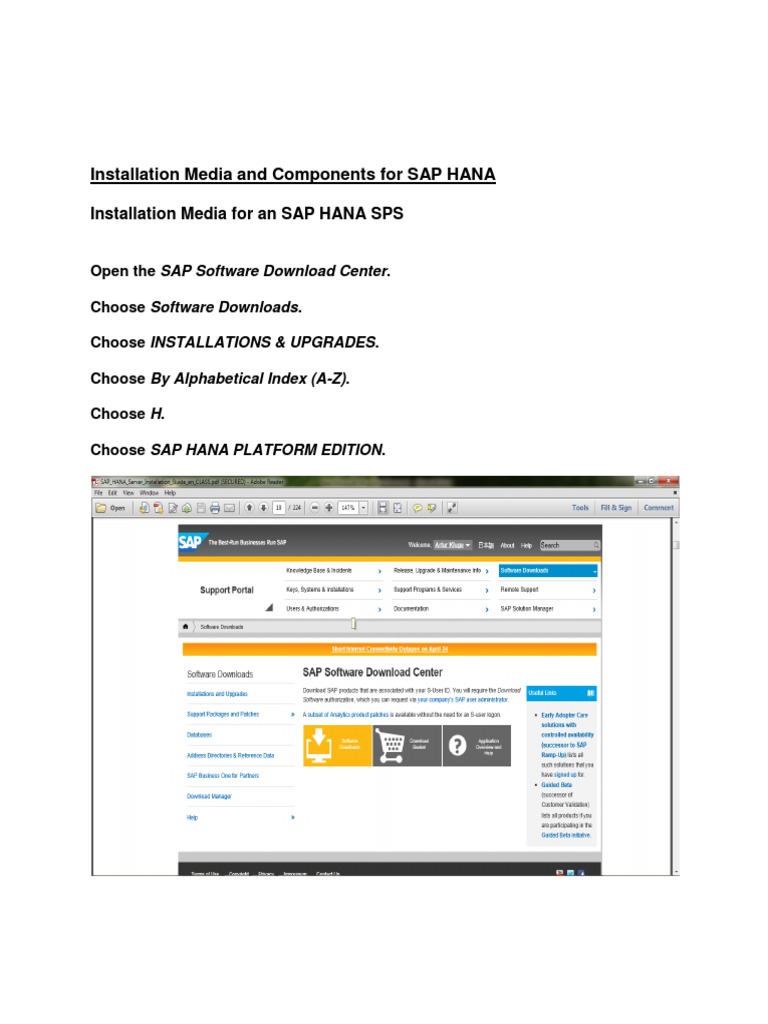The image size is (768, 1024).
Task: Click the orange Software Downloads tile
Action: [x=338, y=745]
